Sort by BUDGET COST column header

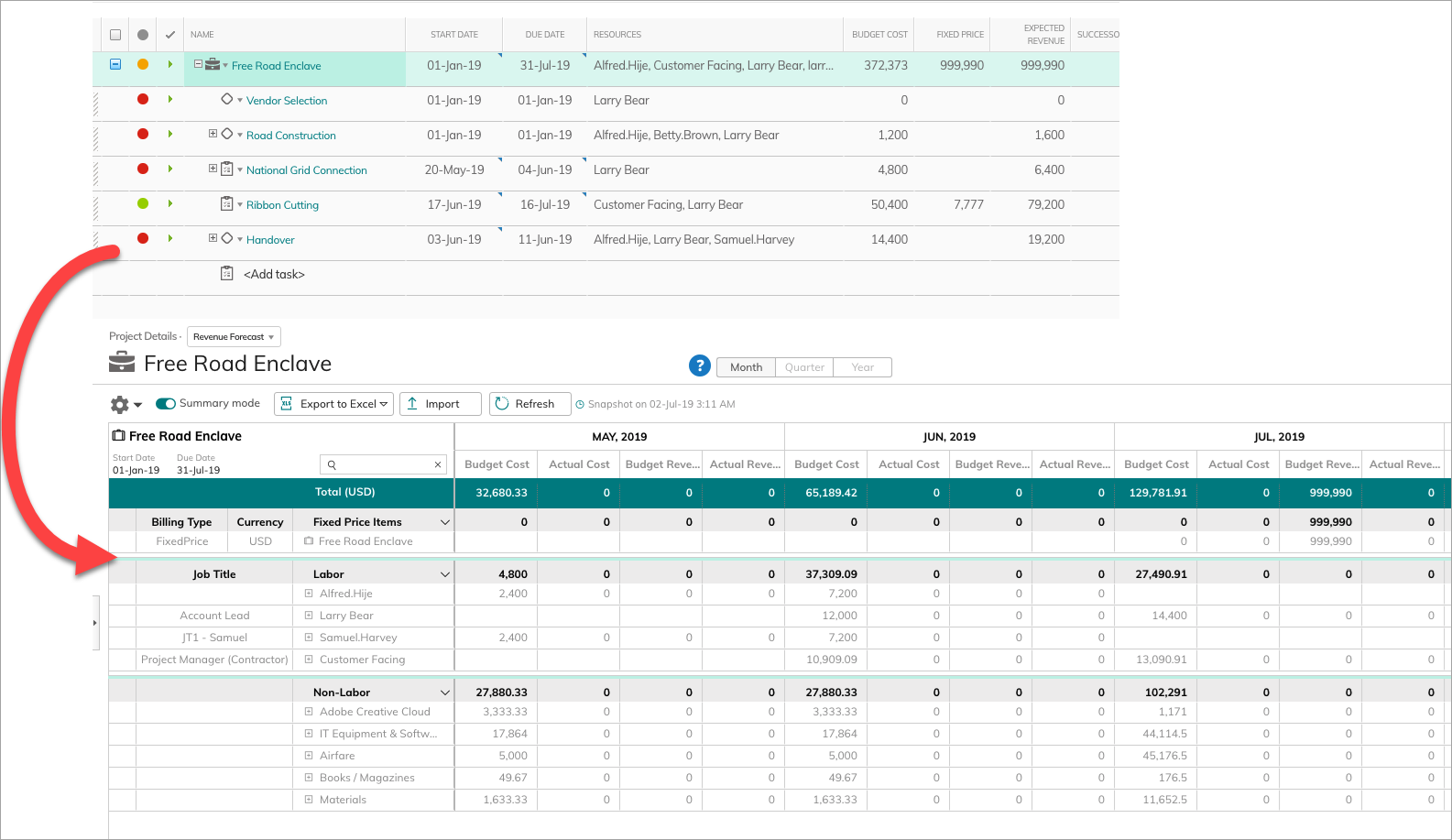coord(879,35)
